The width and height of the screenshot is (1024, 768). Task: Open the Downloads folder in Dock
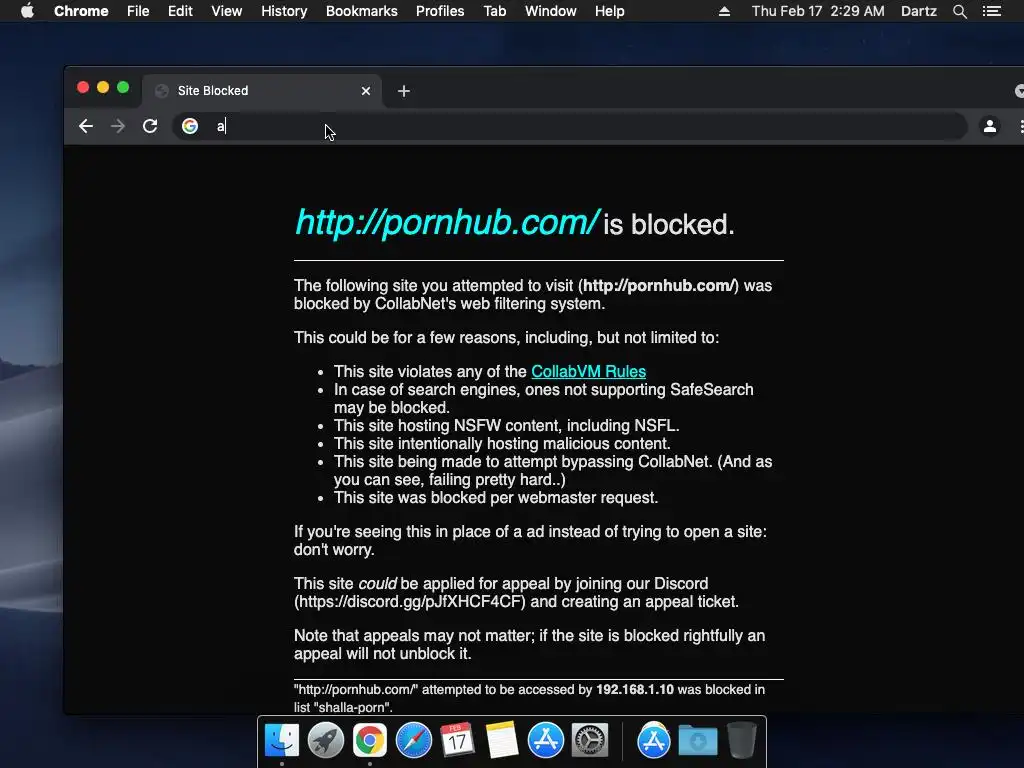pos(697,741)
